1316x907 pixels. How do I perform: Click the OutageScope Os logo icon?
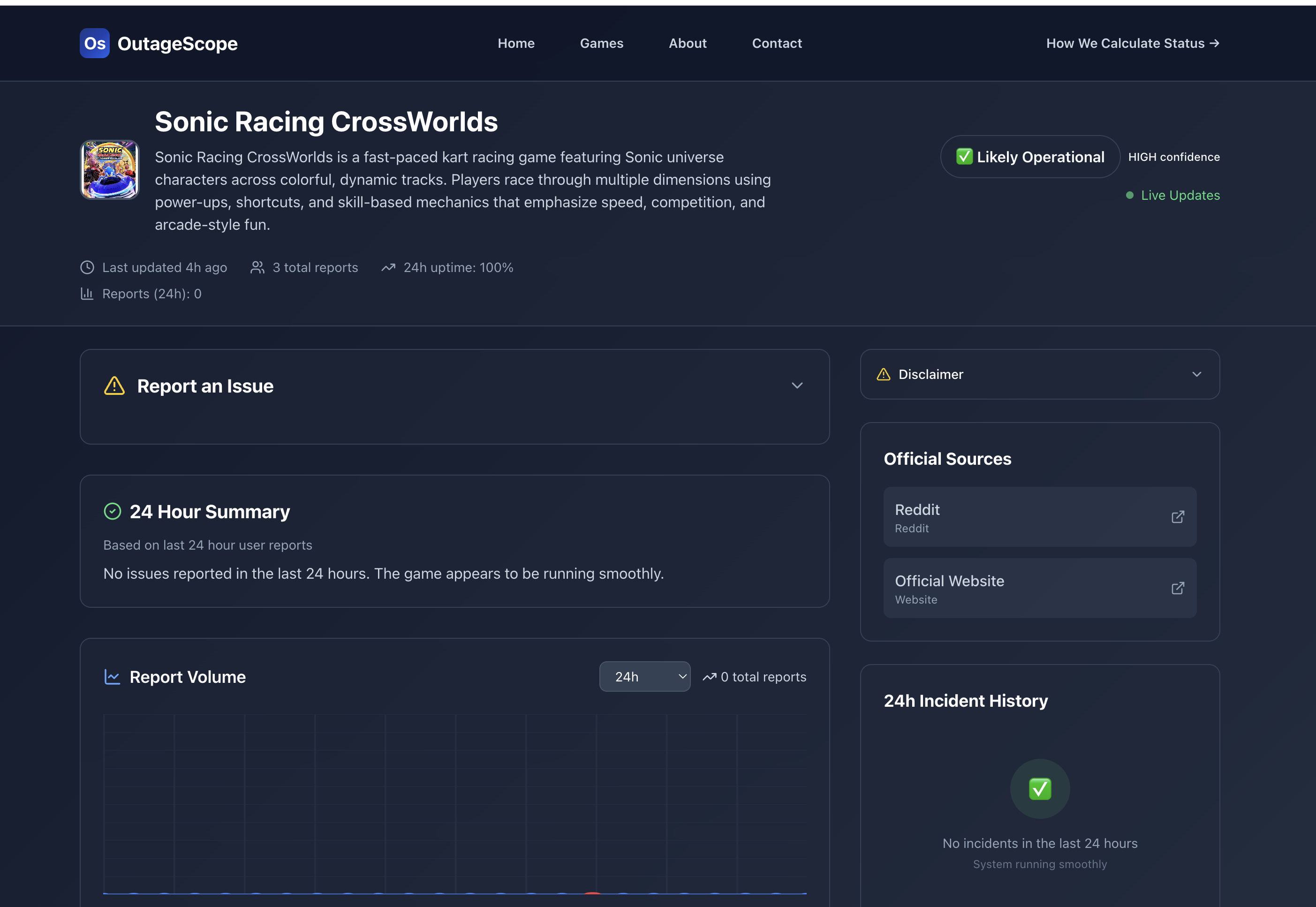(x=94, y=43)
